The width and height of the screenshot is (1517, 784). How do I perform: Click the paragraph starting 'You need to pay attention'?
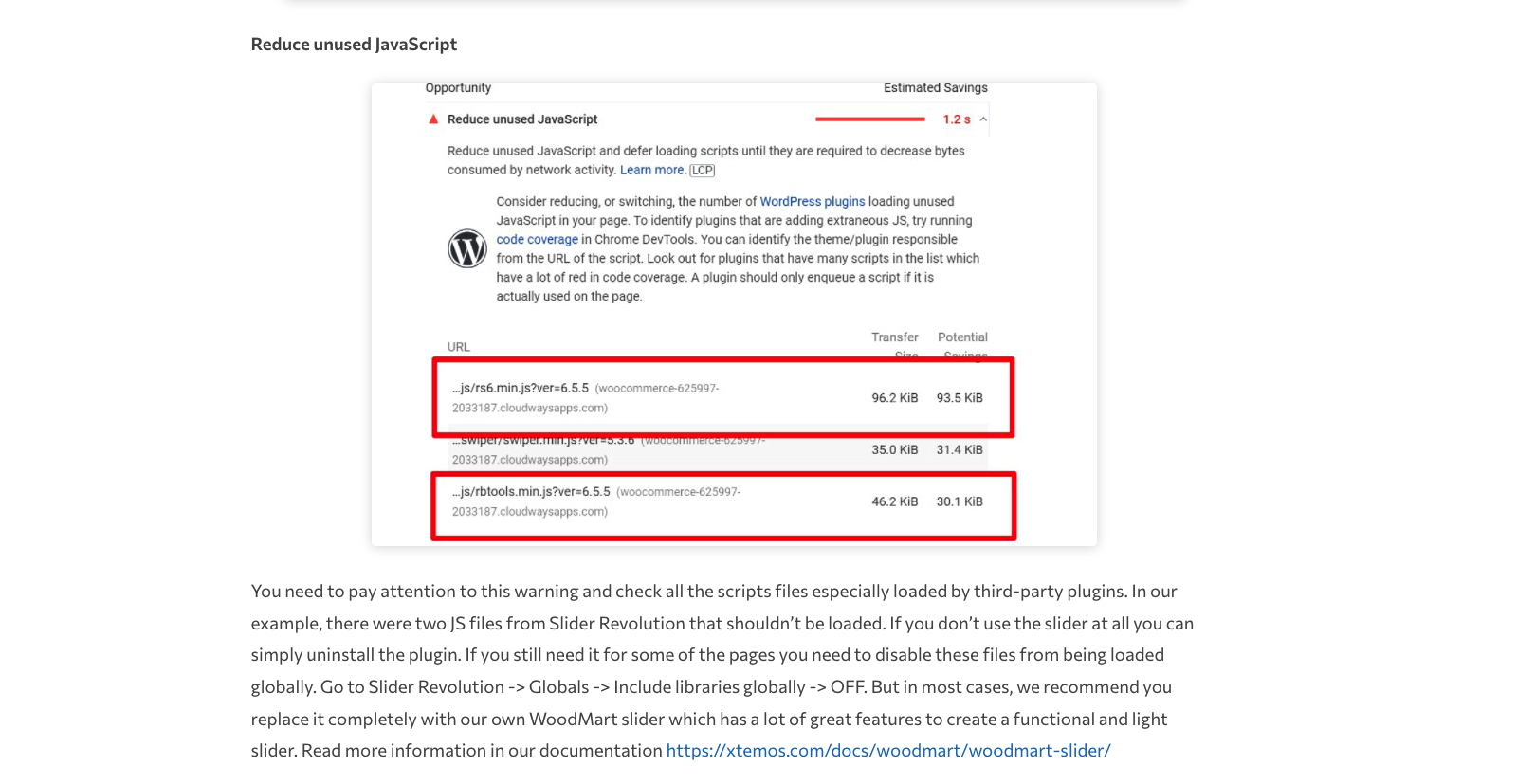[x=722, y=670]
